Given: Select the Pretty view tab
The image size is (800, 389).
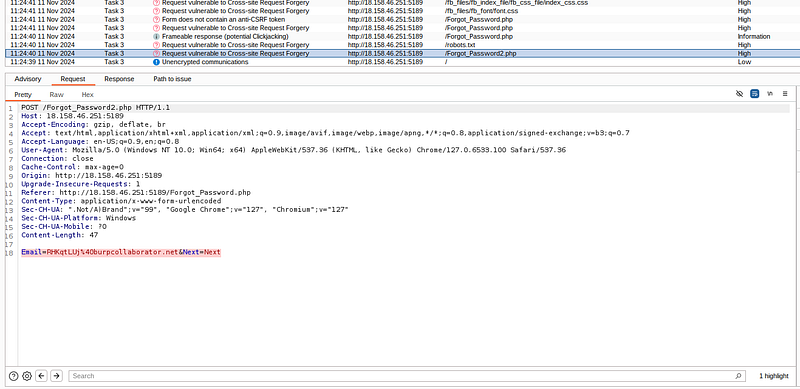Looking at the screenshot, I should (23, 94).
